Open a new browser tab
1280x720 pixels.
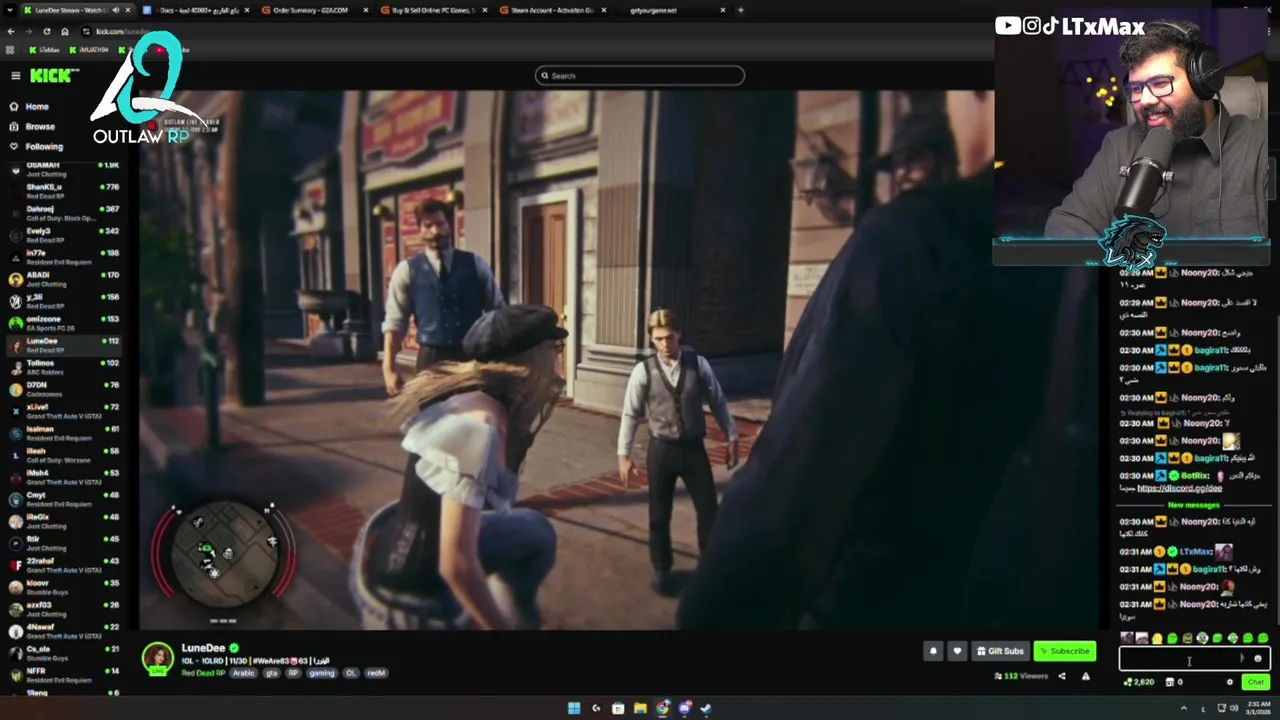[740, 10]
